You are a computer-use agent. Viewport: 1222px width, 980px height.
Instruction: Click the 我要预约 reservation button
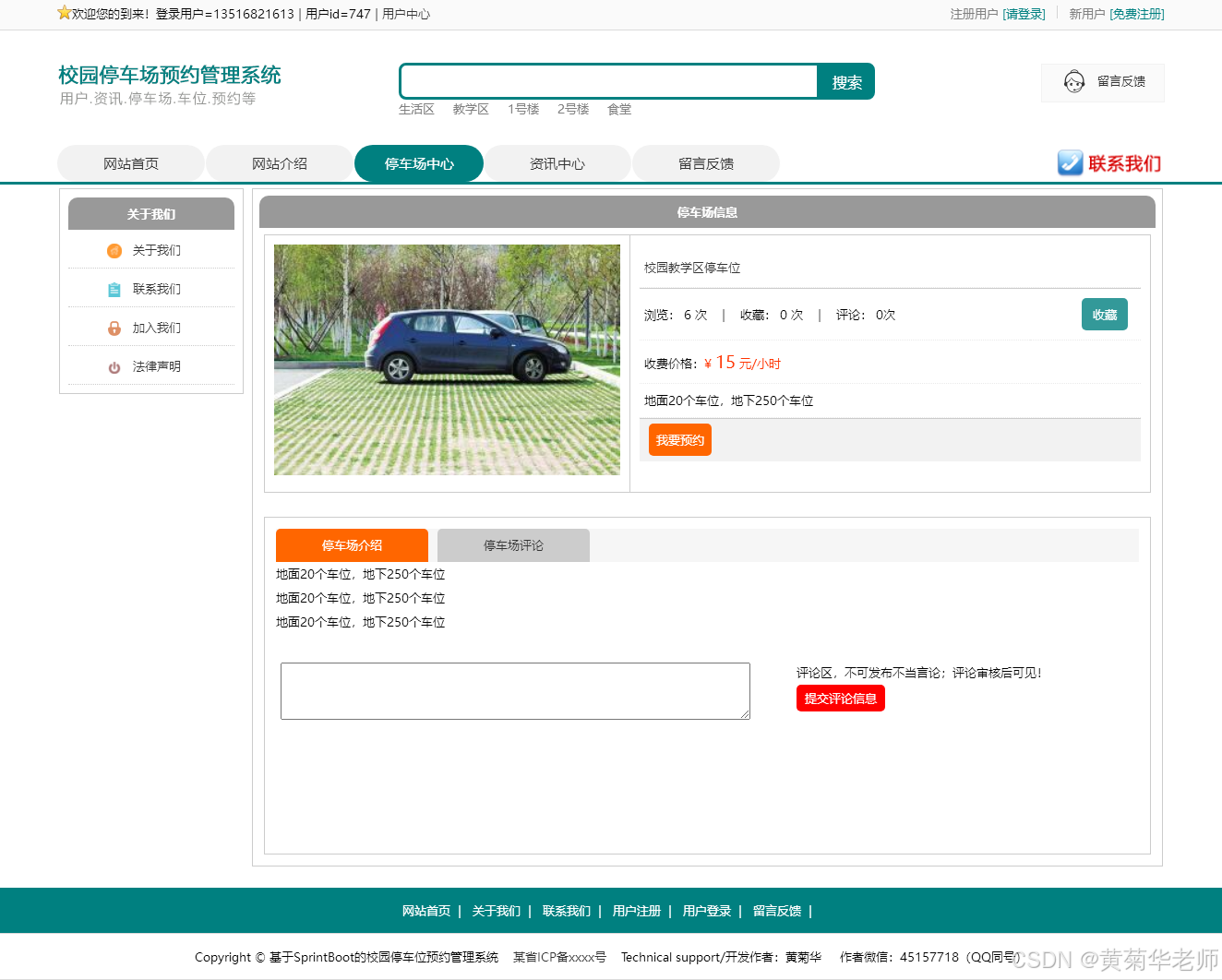point(679,440)
